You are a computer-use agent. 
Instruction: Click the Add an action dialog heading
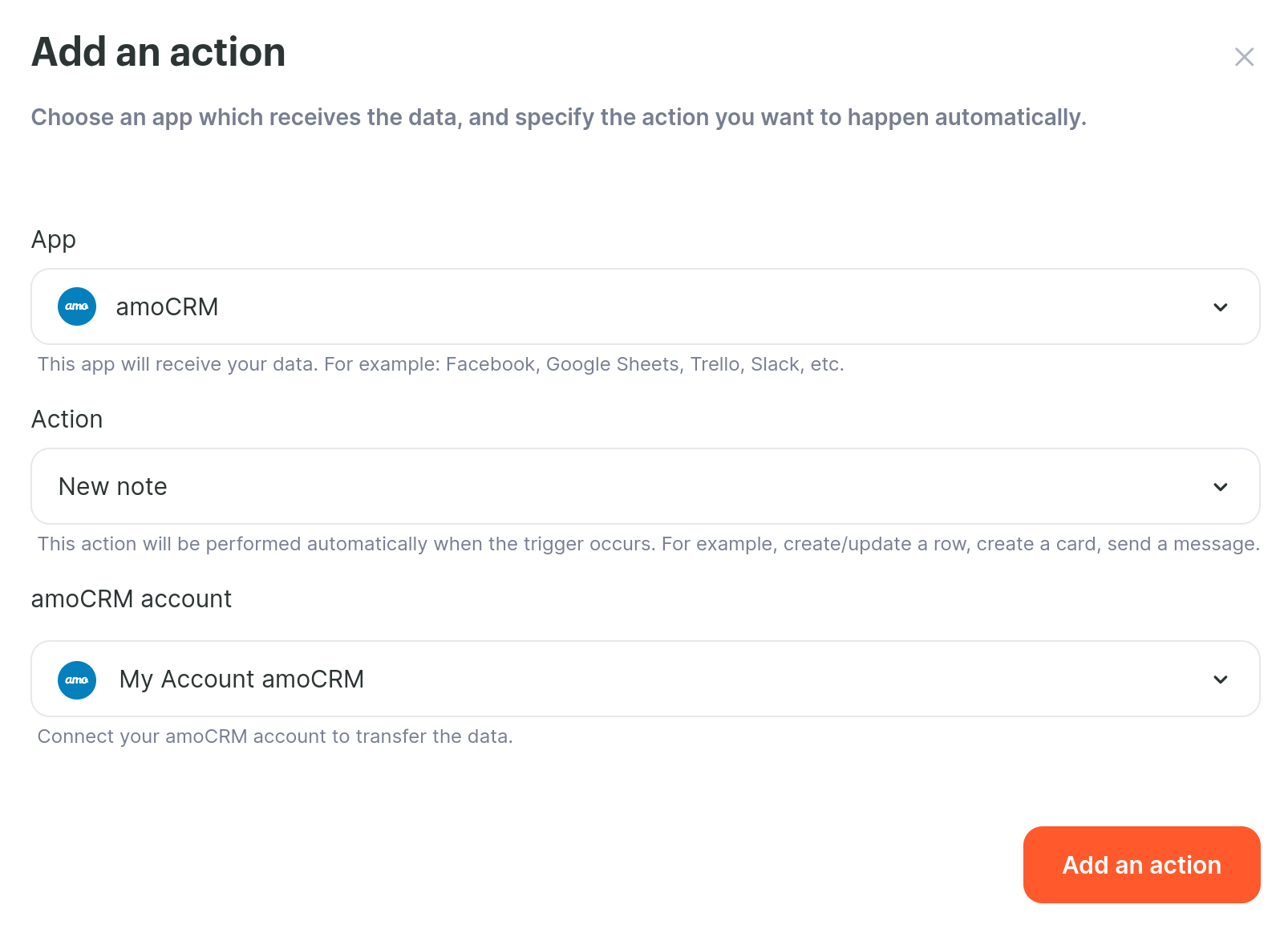tap(159, 52)
